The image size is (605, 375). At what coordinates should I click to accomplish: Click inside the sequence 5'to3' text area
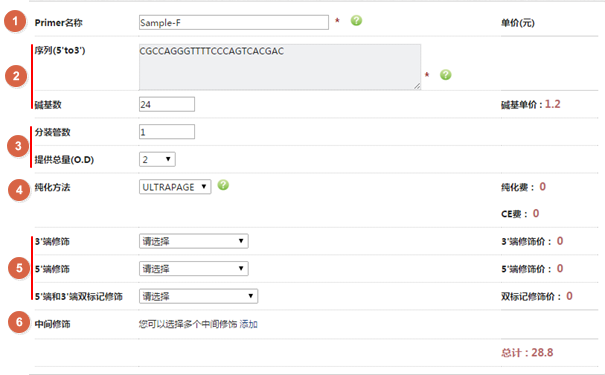point(280,67)
